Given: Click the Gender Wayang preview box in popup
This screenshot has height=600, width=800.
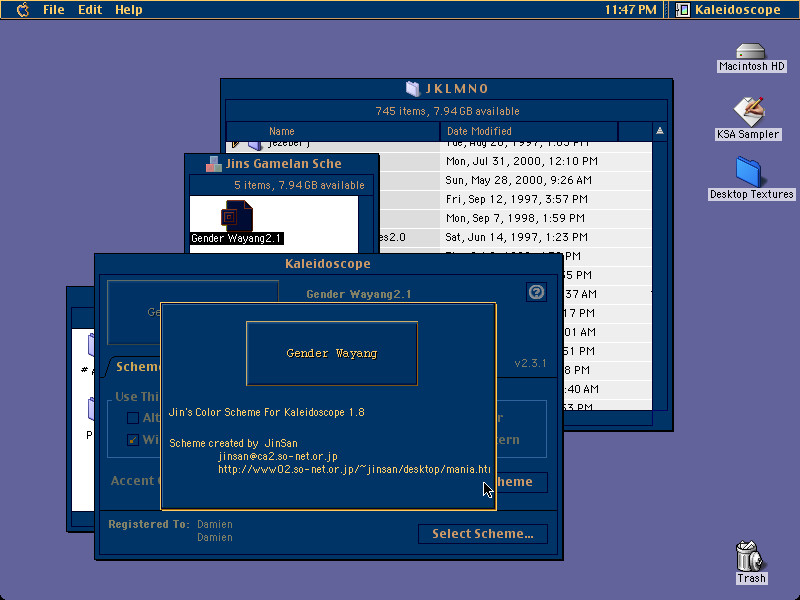Looking at the screenshot, I should (332, 353).
